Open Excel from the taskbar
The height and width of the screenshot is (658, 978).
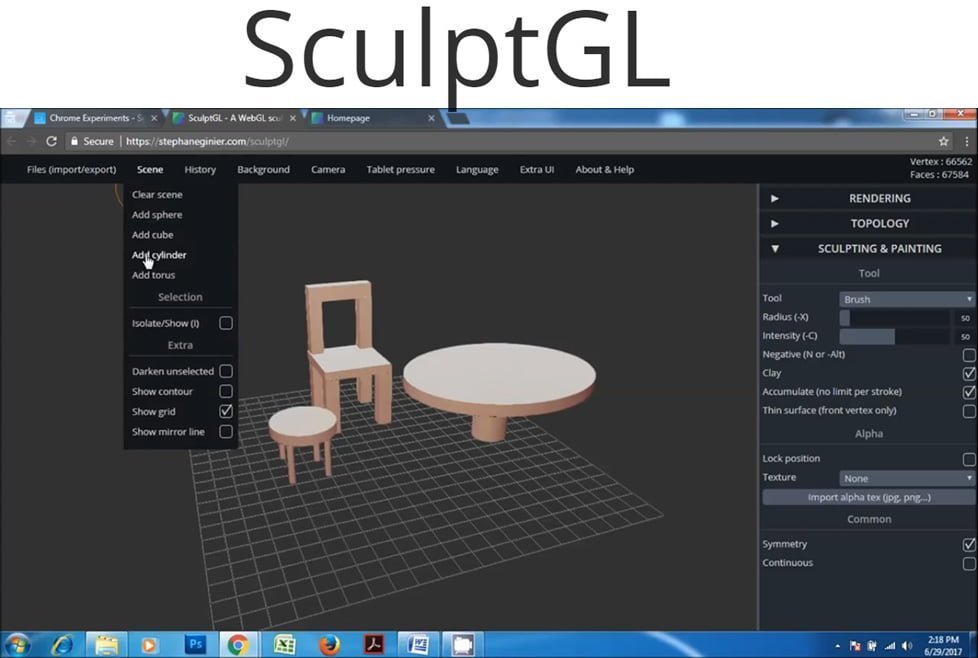[x=284, y=644]
